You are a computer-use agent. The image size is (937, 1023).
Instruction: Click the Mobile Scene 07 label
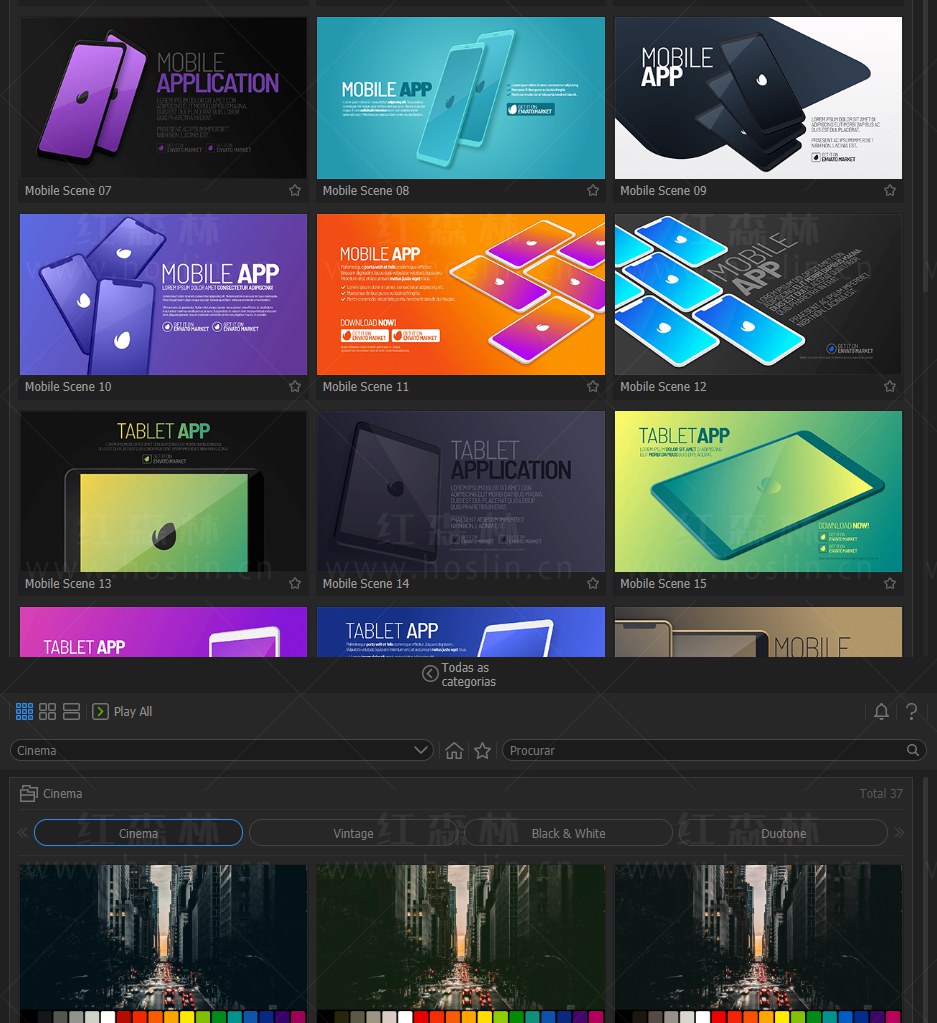click(68, 191)
